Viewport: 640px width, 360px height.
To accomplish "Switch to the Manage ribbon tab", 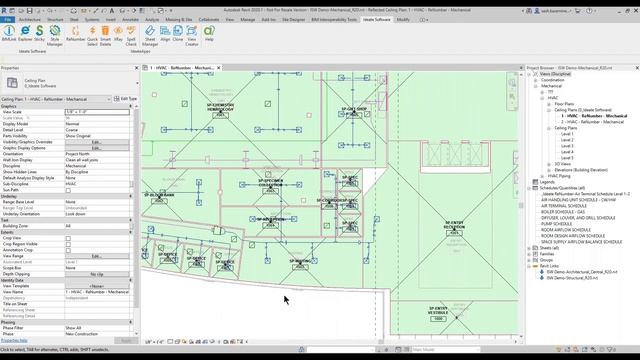I will [x=248, y=20].
